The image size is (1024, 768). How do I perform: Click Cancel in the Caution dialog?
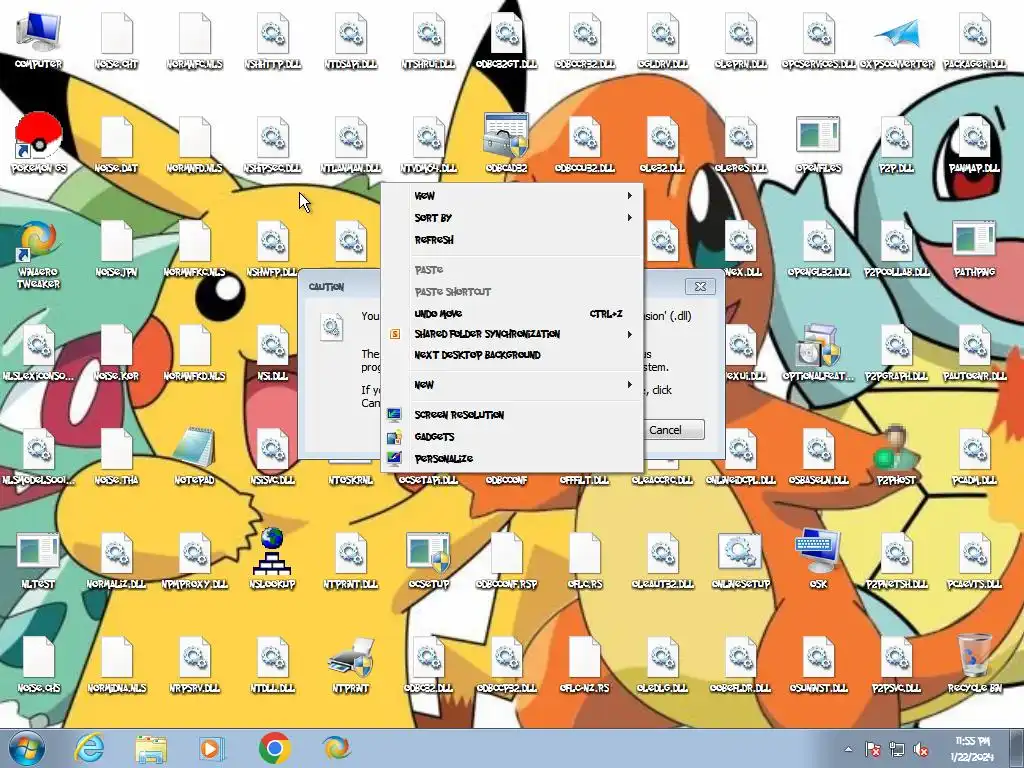click(673, 430)
